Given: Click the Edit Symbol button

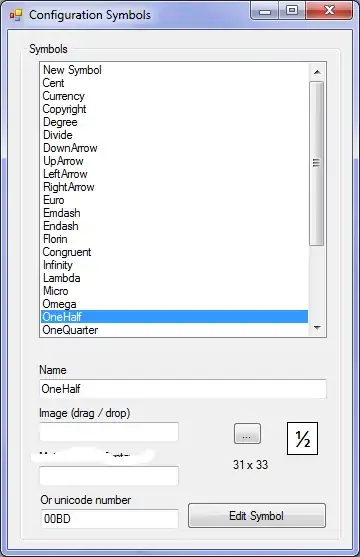Looking at the screenshot, I should [257, 515].
